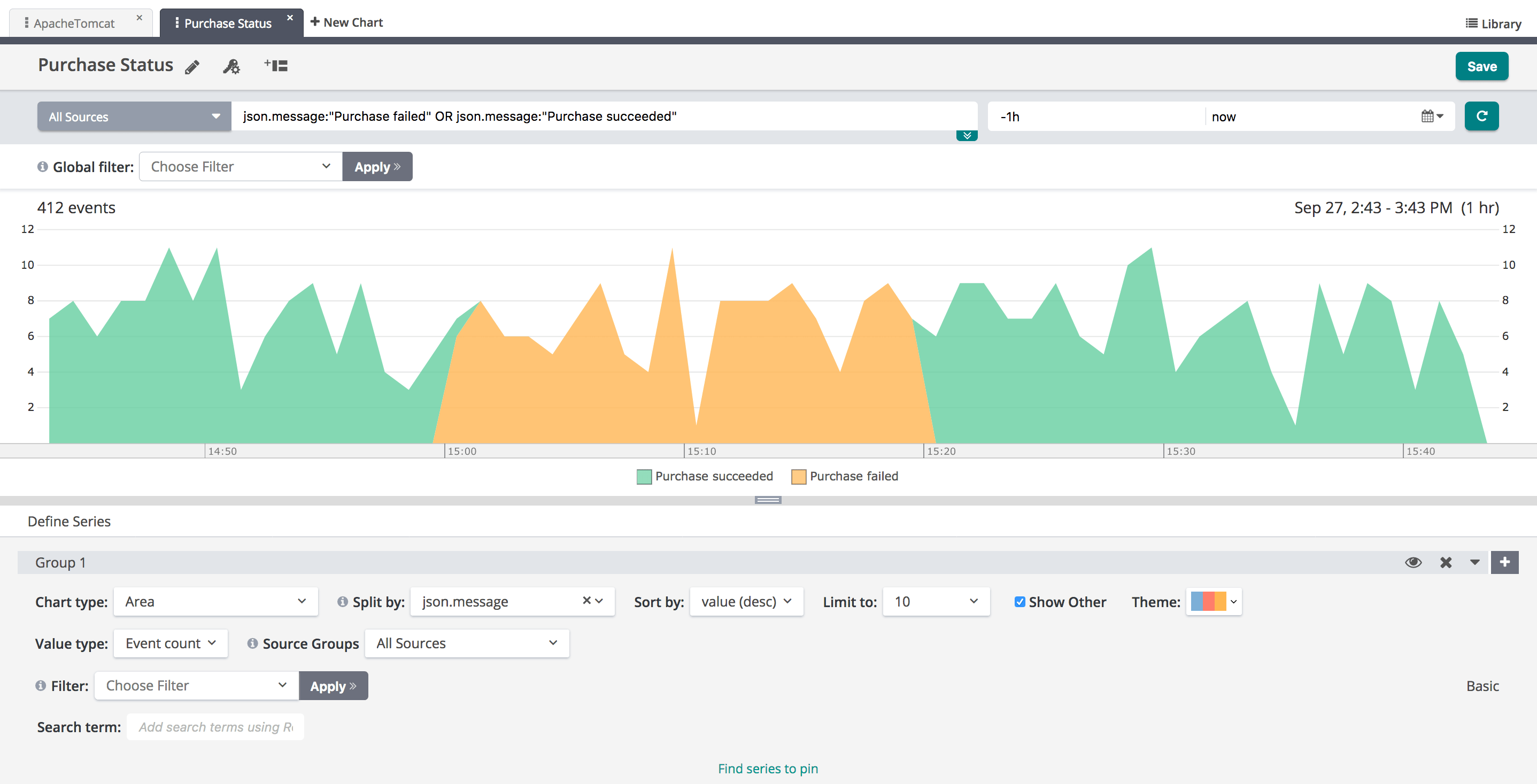The height and width of the screenshot is (784, 1537).
Task: Add a new series group
Action: [1504, 562]
